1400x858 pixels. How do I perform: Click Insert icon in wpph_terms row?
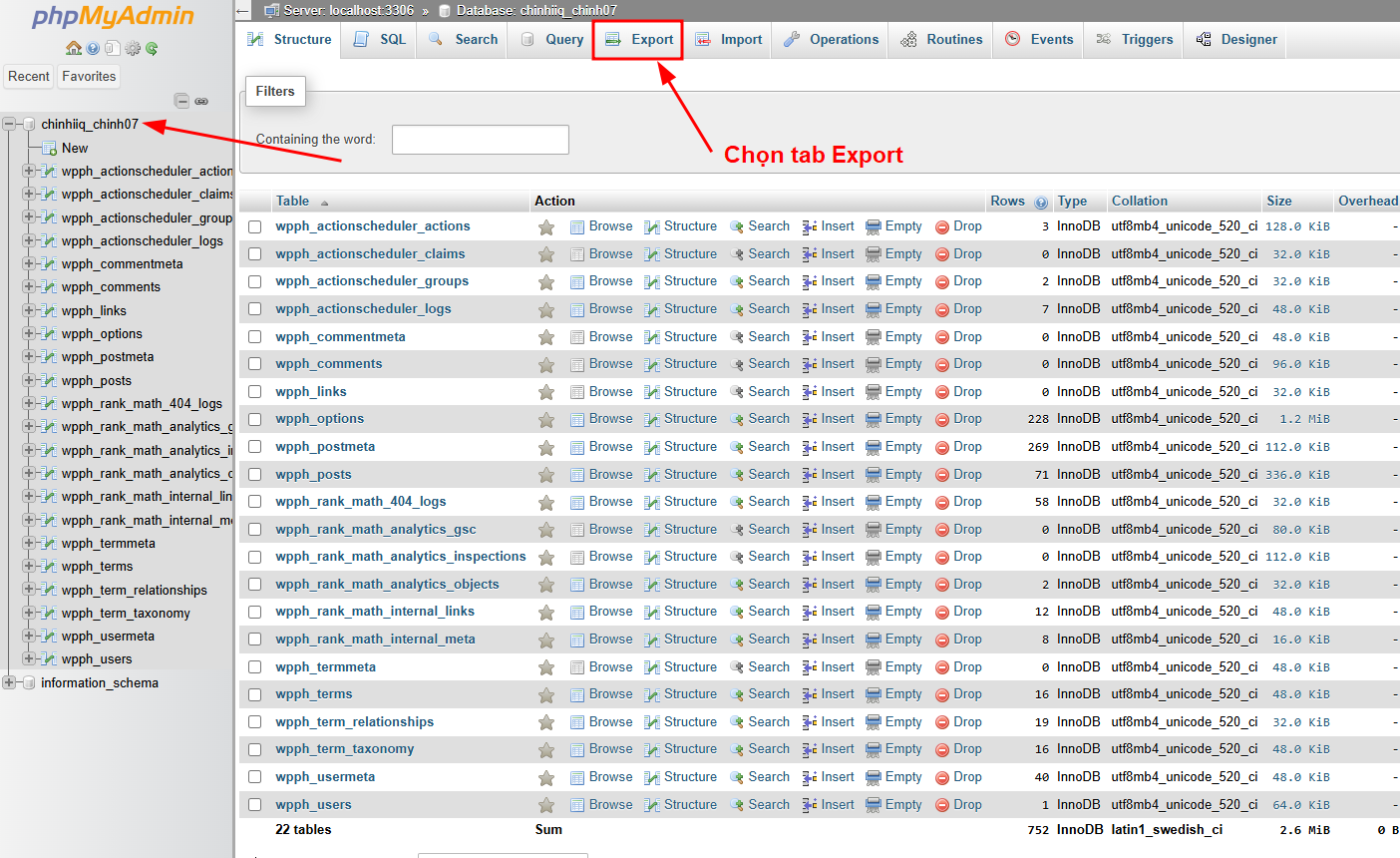point(810,694)
